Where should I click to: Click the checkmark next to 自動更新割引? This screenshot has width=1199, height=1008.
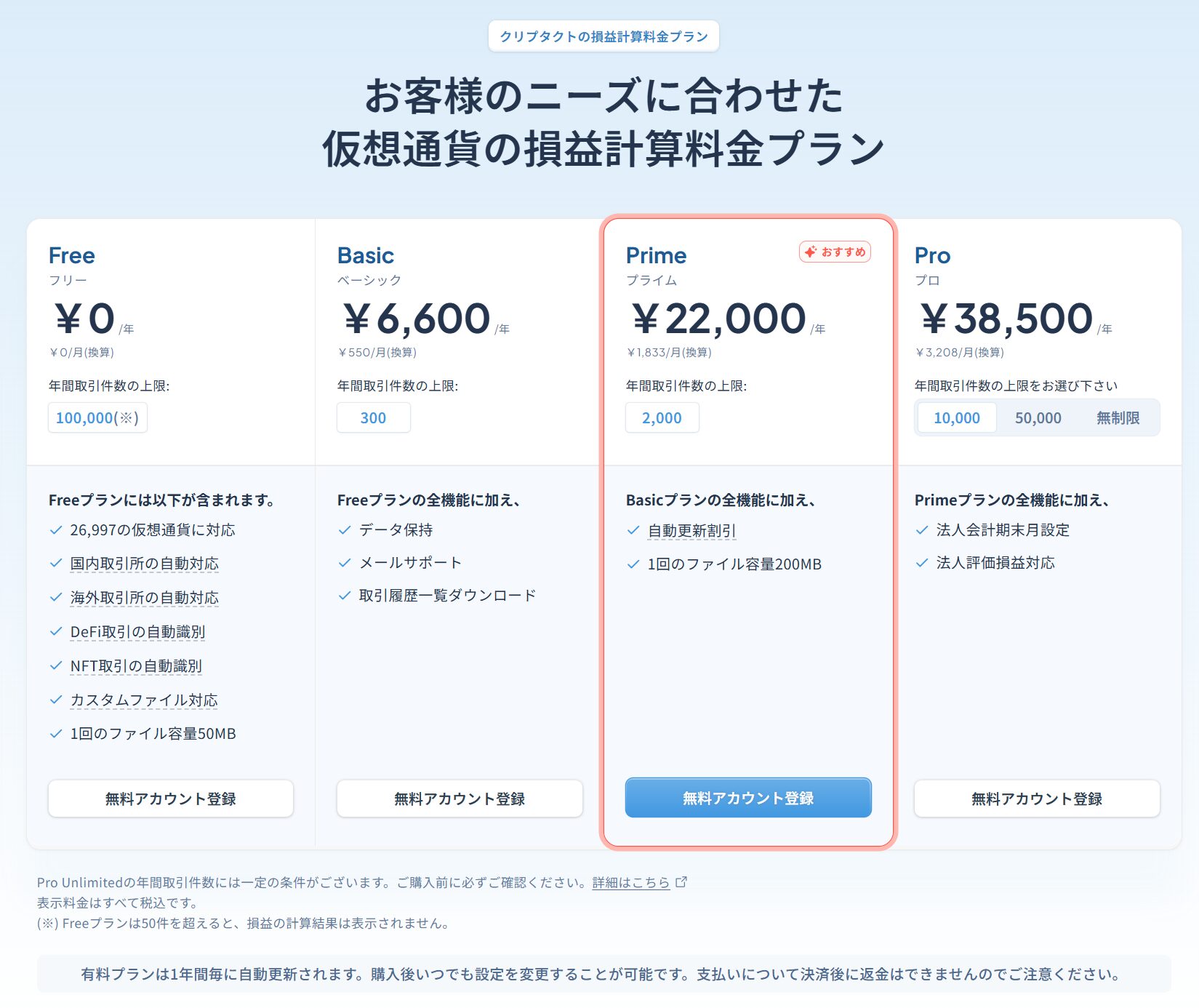[x=632, y=531]
